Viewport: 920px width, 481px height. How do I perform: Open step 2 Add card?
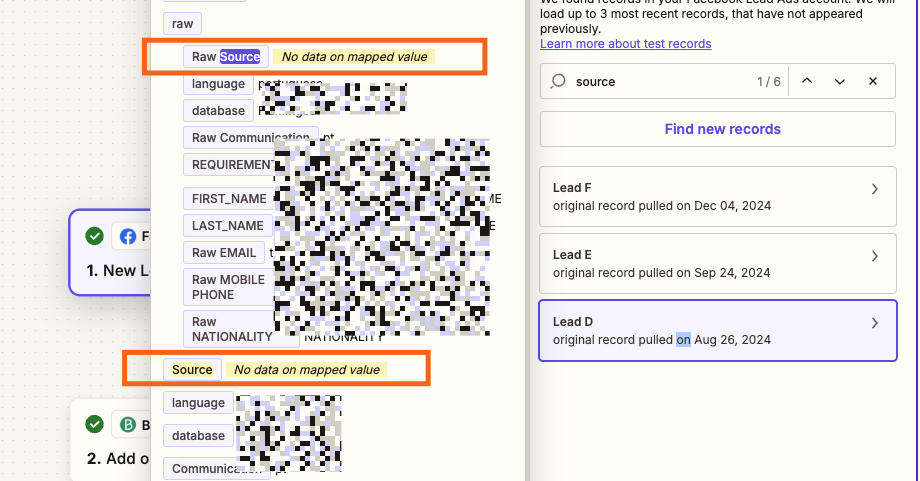[x=111, y=440]
